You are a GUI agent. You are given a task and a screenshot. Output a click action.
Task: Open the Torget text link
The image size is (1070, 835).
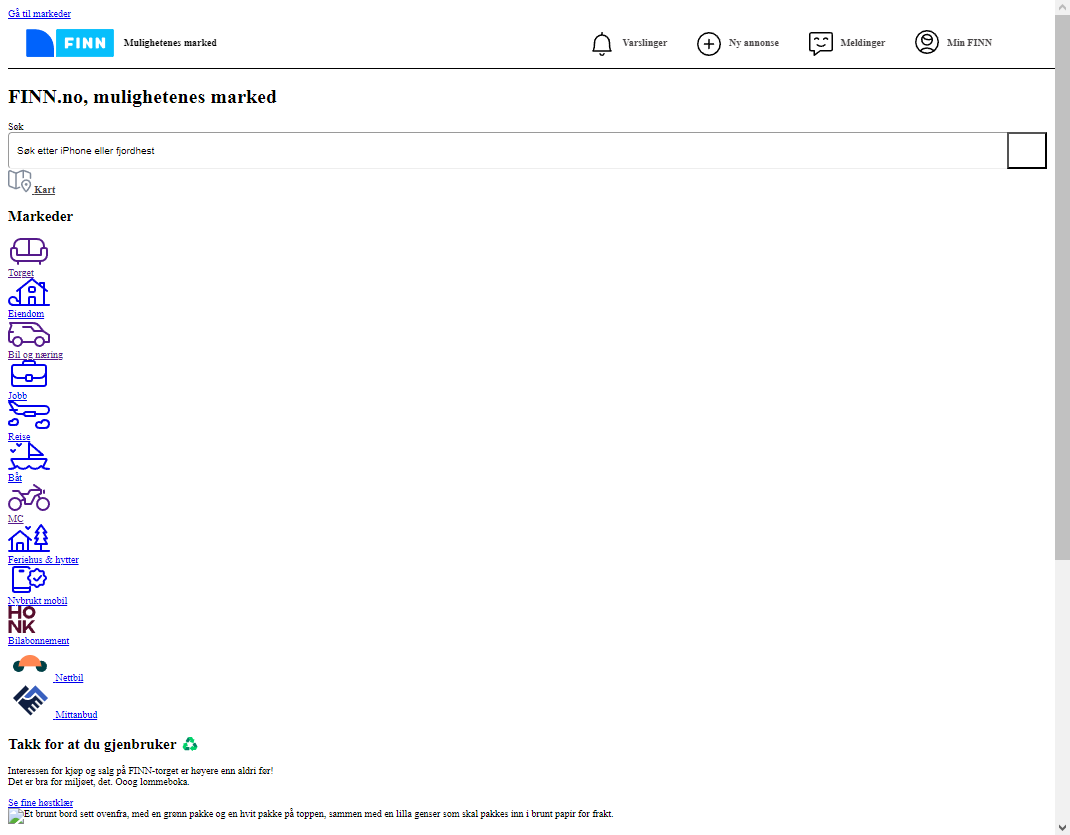(x=20, y=273)
